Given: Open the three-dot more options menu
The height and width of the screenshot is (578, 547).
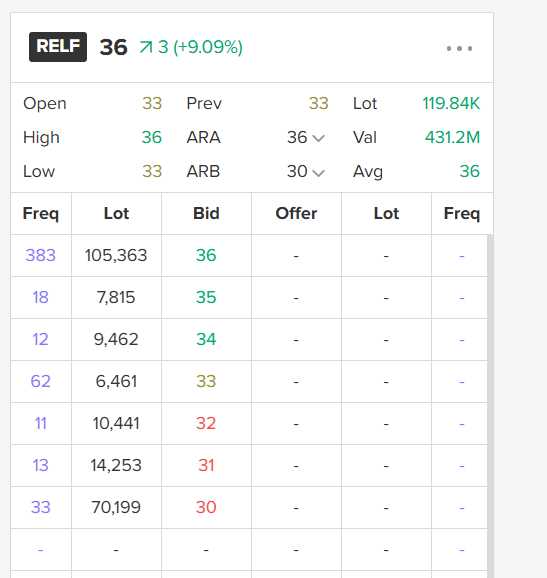Looking at the screenshot, I should pyautogui.click(x=459, y=48).
